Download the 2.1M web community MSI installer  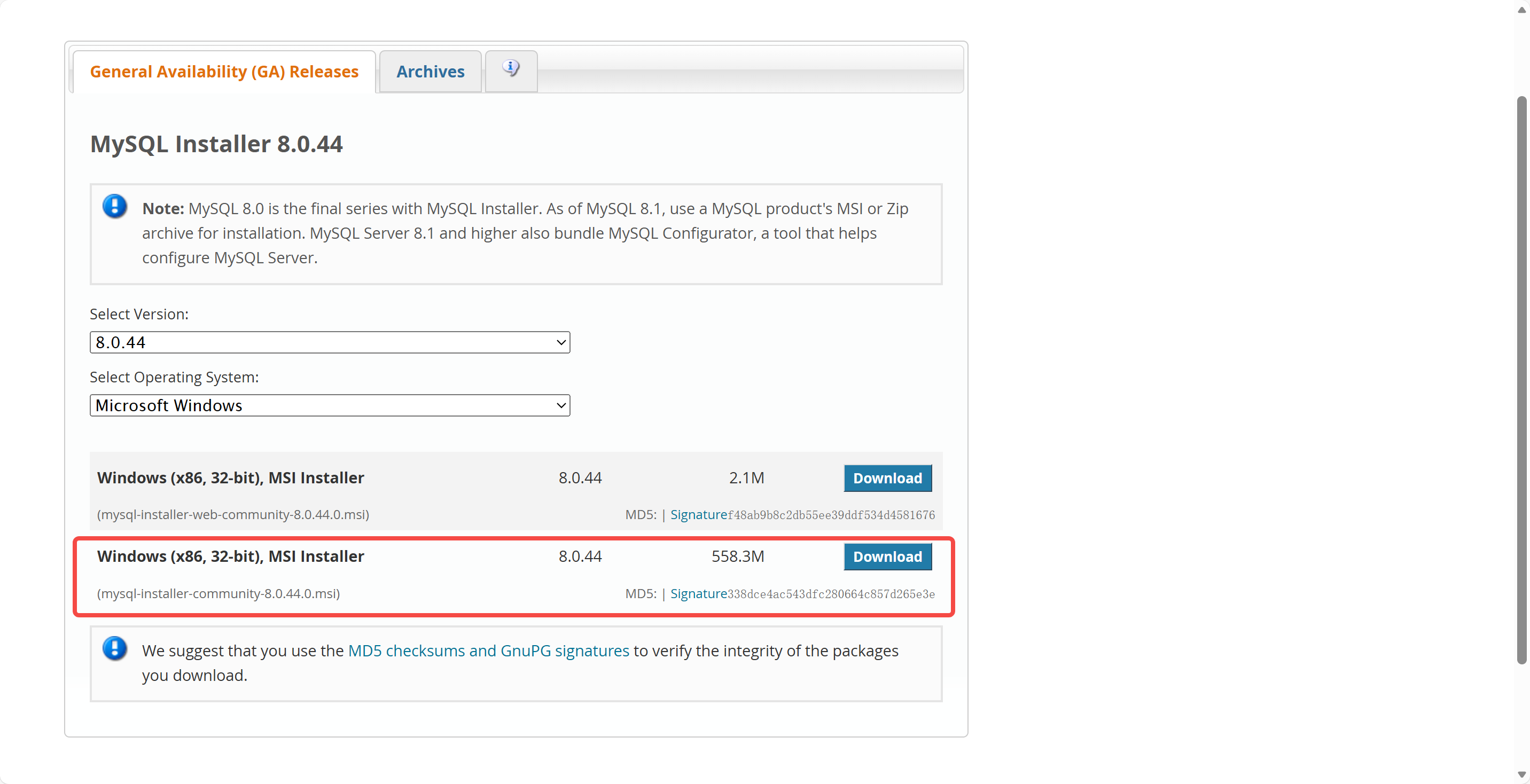point(887,478)
